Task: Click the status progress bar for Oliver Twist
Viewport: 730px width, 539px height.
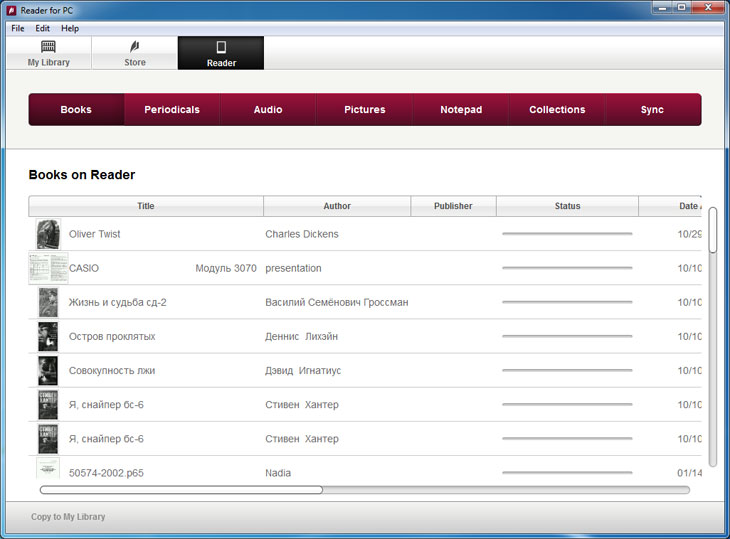Action: (567, 234)
